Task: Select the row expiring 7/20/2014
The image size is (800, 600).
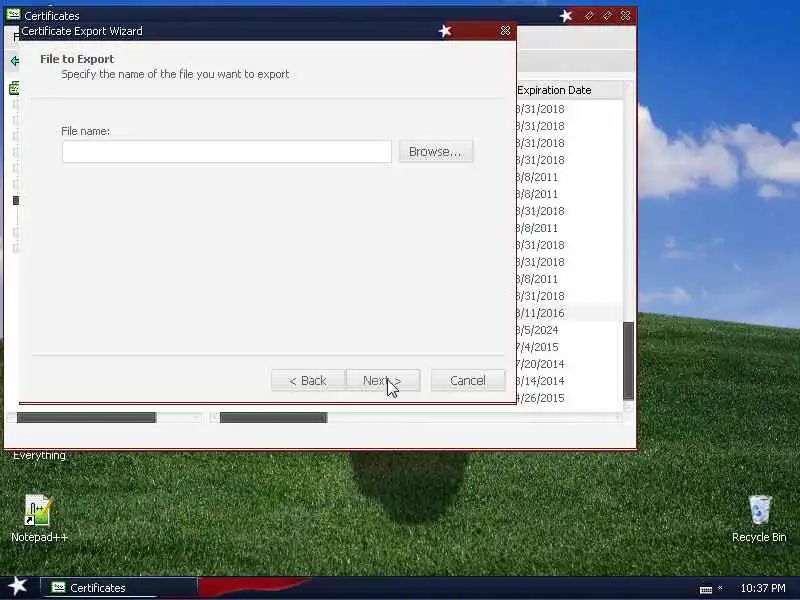Action: [x=567, y=364]
